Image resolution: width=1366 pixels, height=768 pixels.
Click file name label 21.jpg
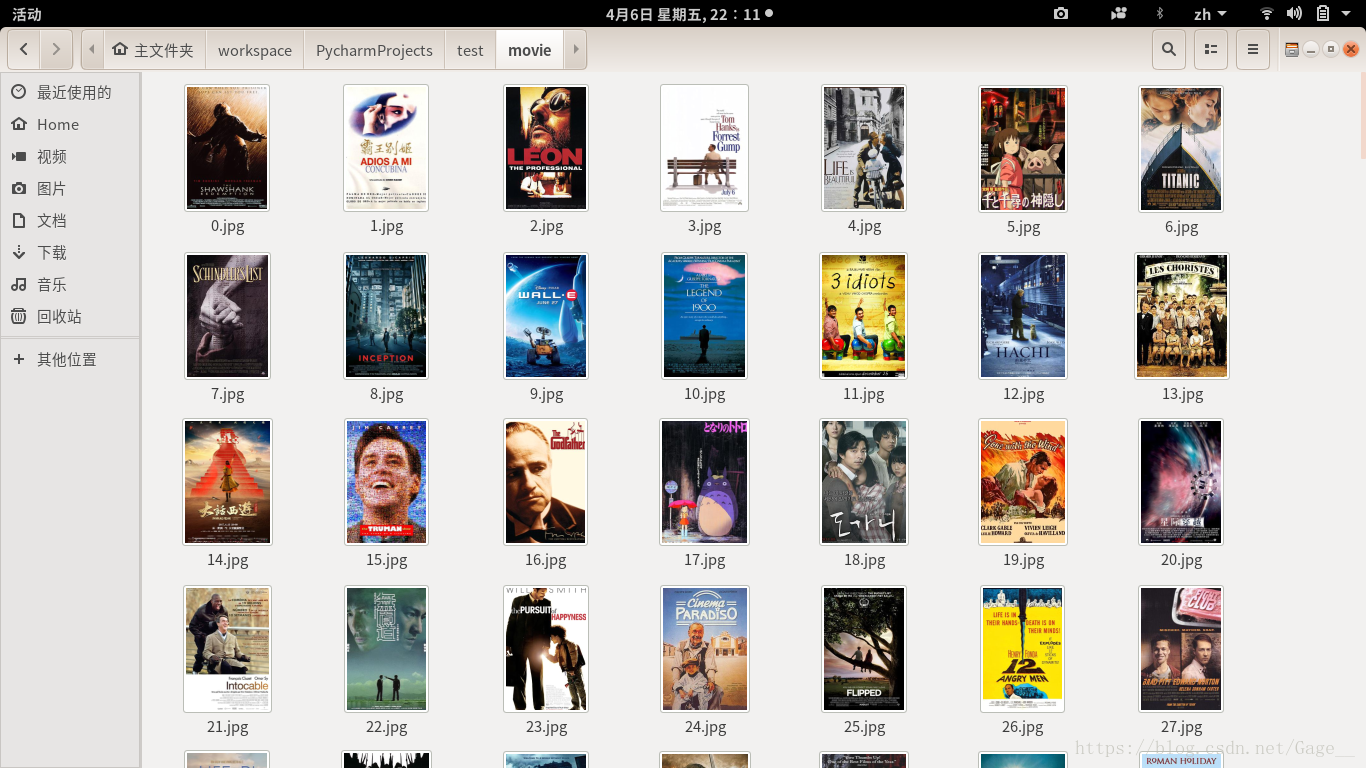227,727
